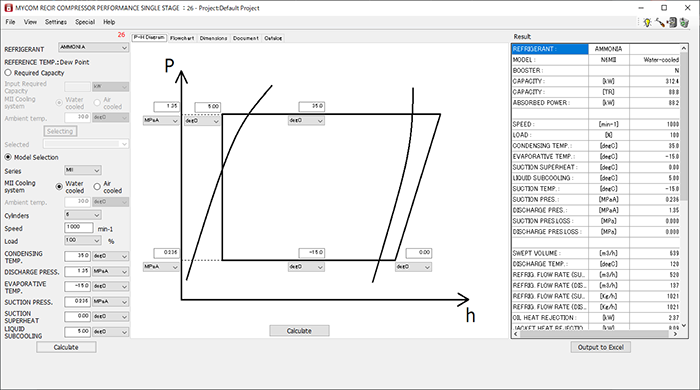Select the Required Capacity radio button
This screenshot has height=390, width=700.
(8, 73)
